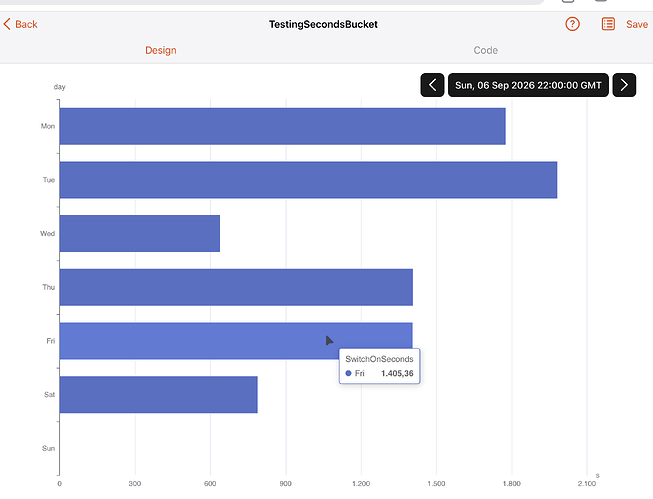Select the Mon bar in chart
653x499 pixels.
(282, 126)
